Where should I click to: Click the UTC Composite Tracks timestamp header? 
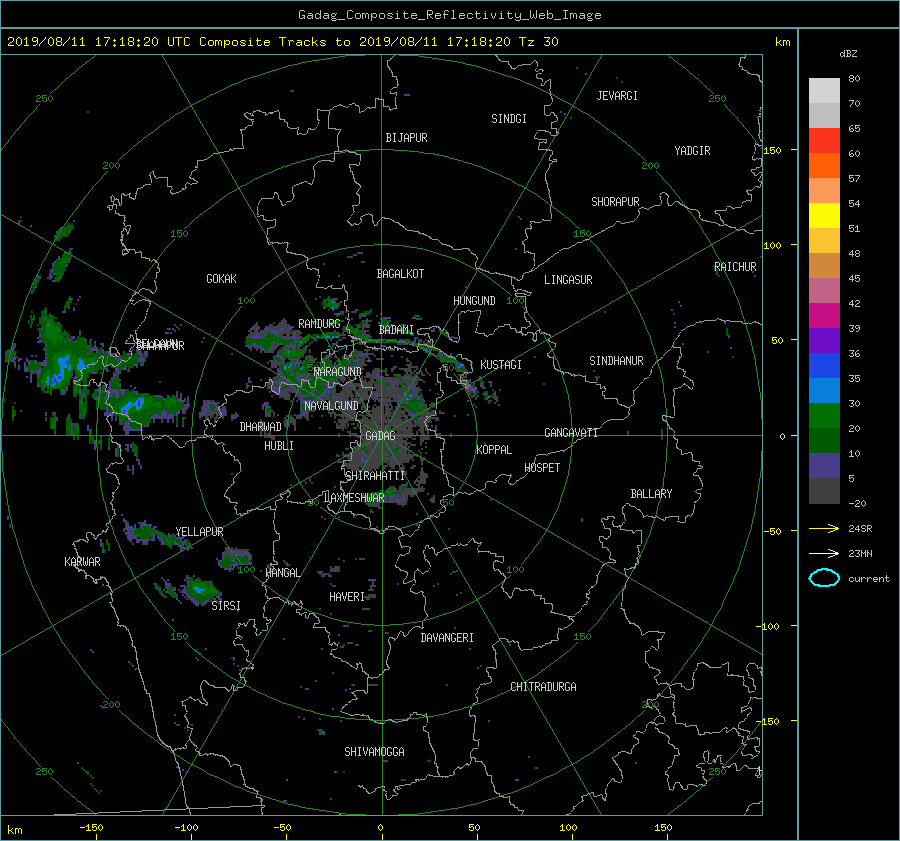tap(282, 41)
